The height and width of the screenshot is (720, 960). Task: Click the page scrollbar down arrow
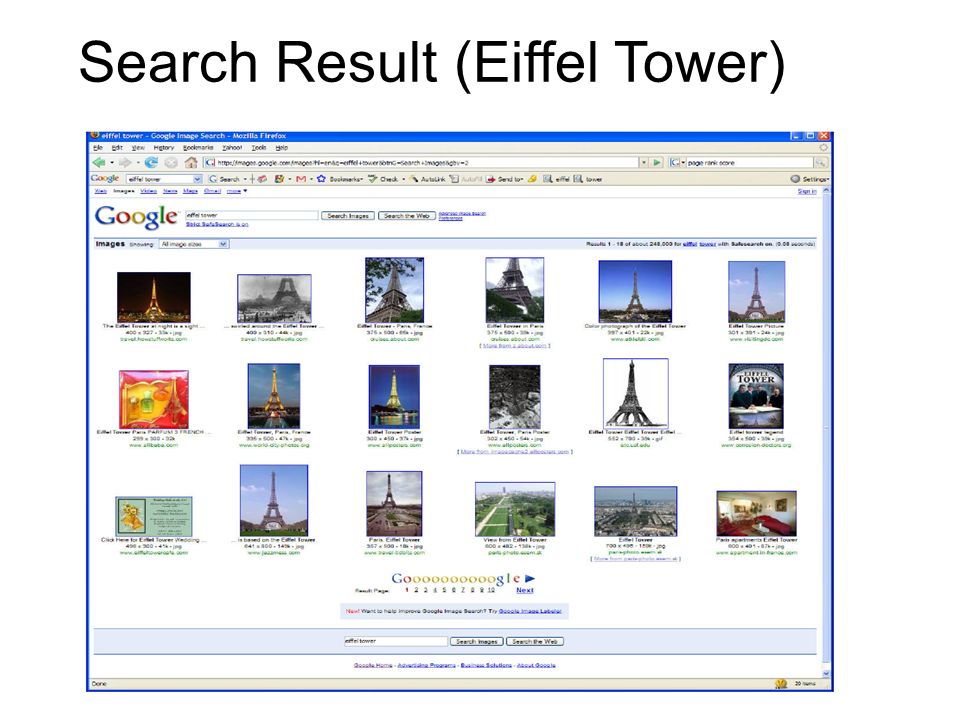click(825, 672)
